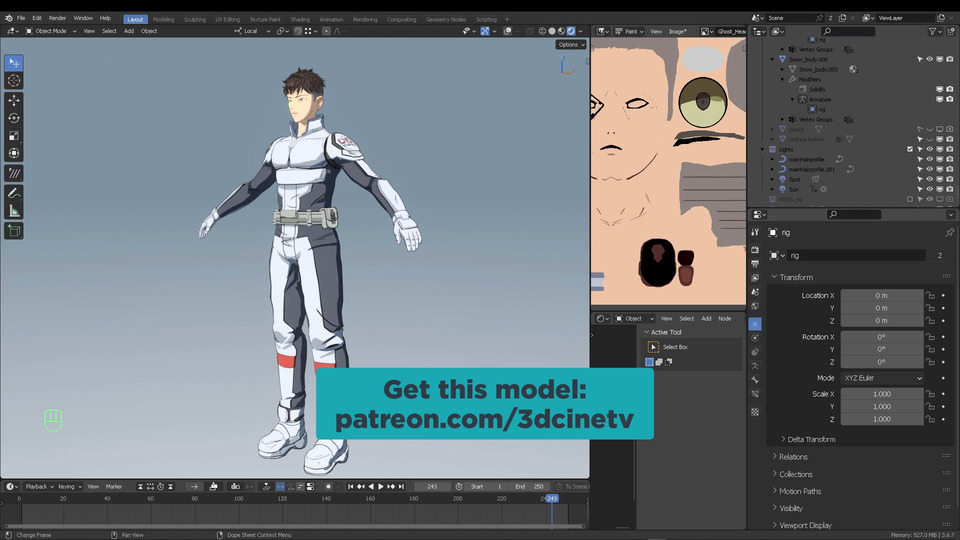Screen dimensions: 960x540
Task: Switch viewport to material preview shading
Action: click(561, 31)
